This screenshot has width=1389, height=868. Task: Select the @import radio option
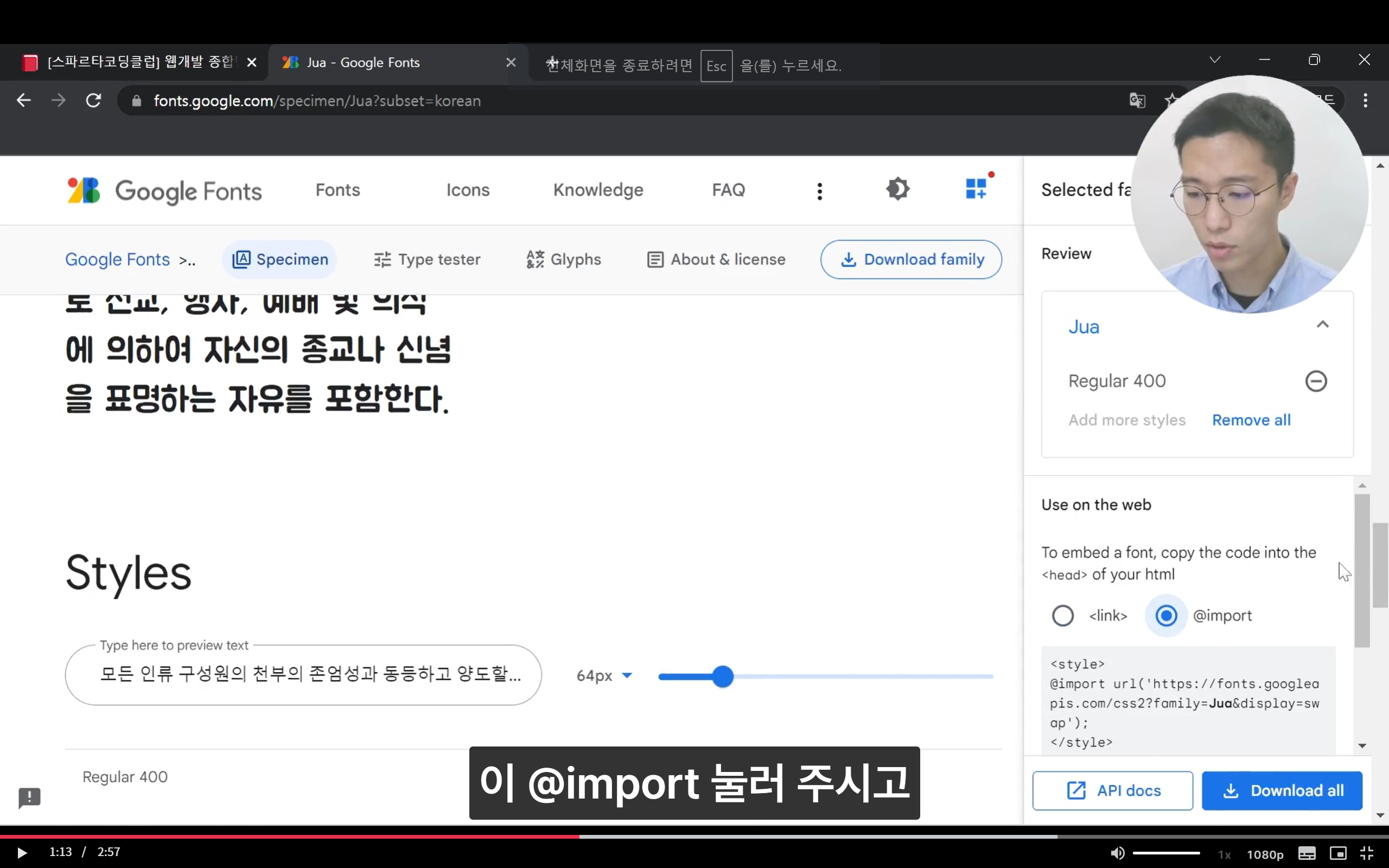(x=1165, y=616)
